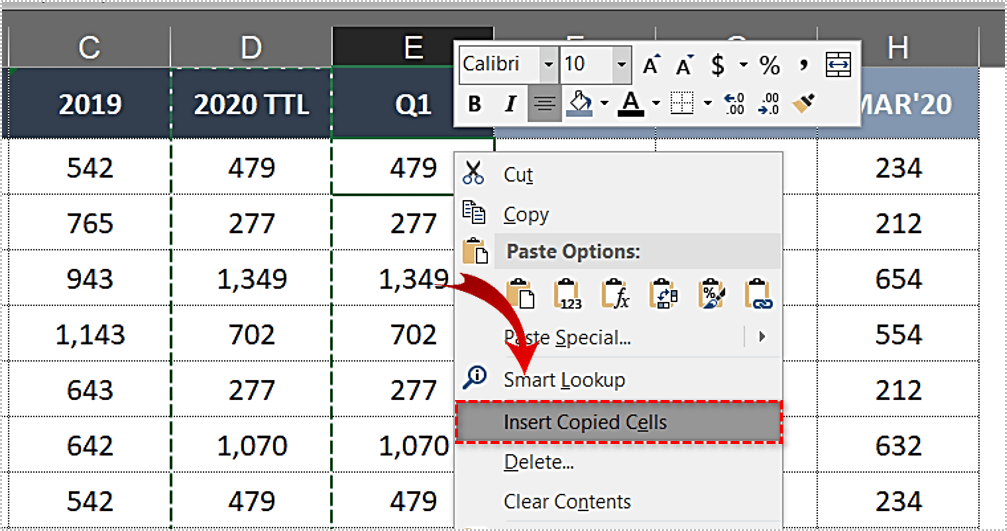Open the Borders dropdown arrow
The width and height of the screenshot is (1007, 531).
(707, 103)
